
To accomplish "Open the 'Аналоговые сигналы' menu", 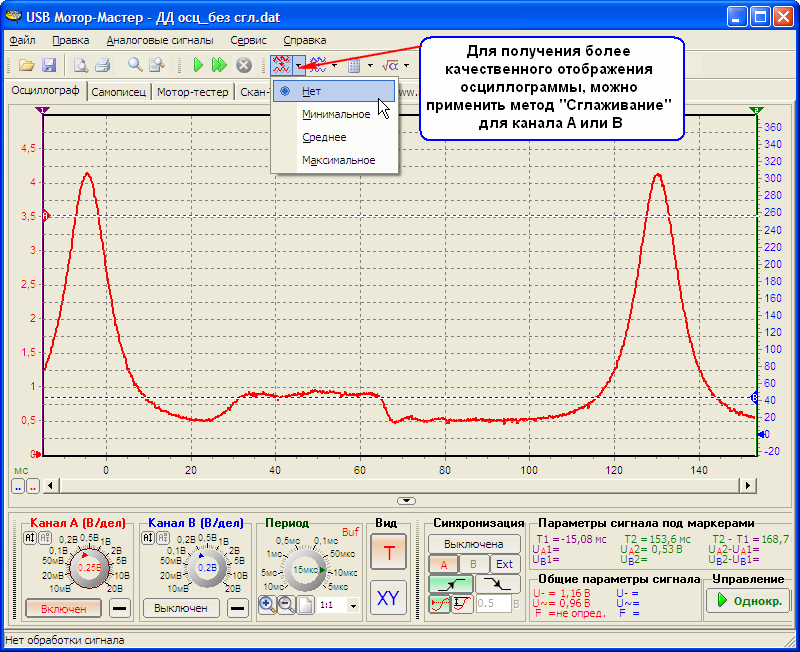I will point(160,41).
